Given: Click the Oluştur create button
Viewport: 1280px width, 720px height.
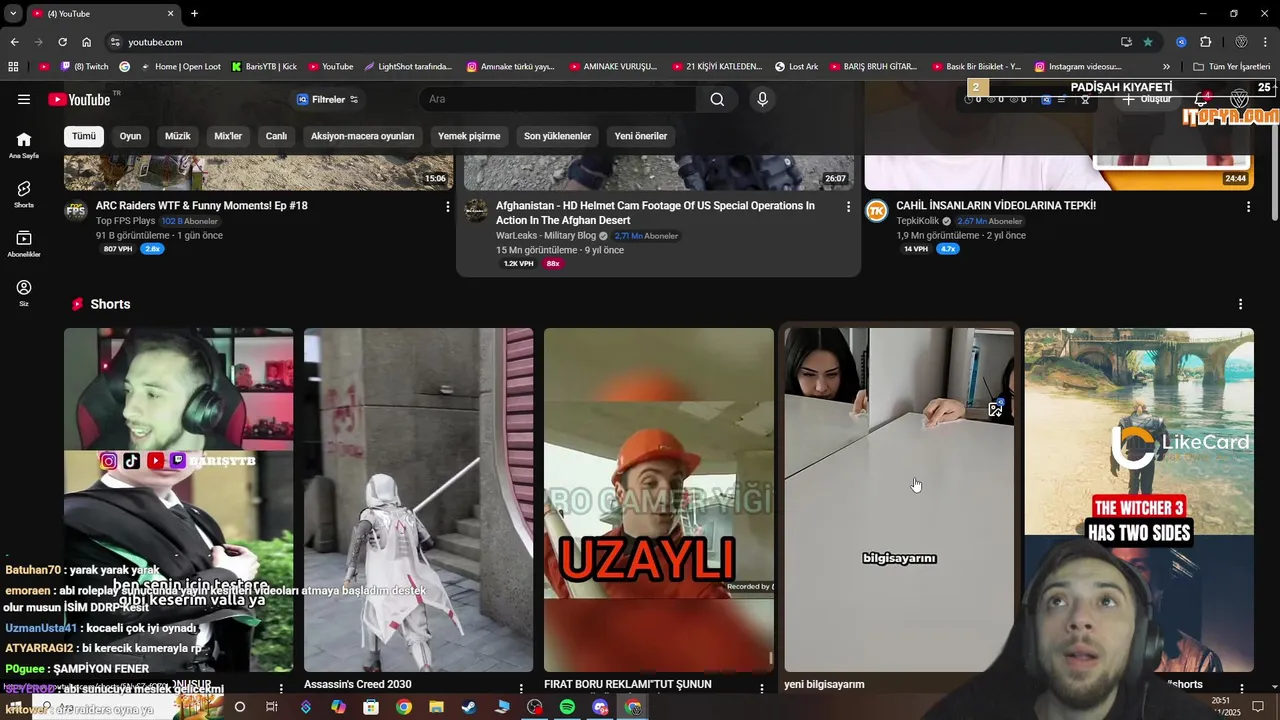Looking at the screenshot, I should [x=1146, y=99].
